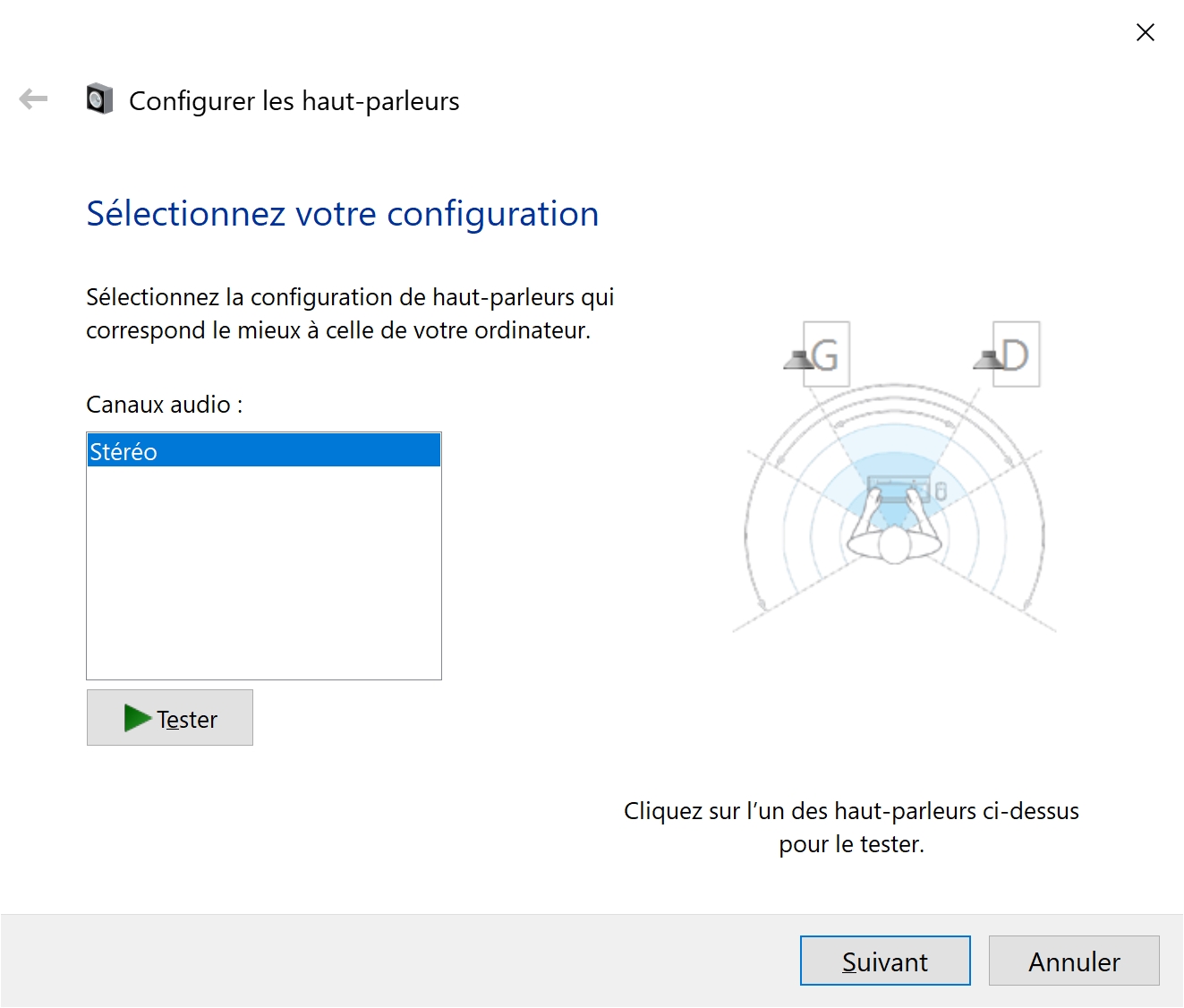
Task: Click the Canaux audio label
Action: point(165,405)
